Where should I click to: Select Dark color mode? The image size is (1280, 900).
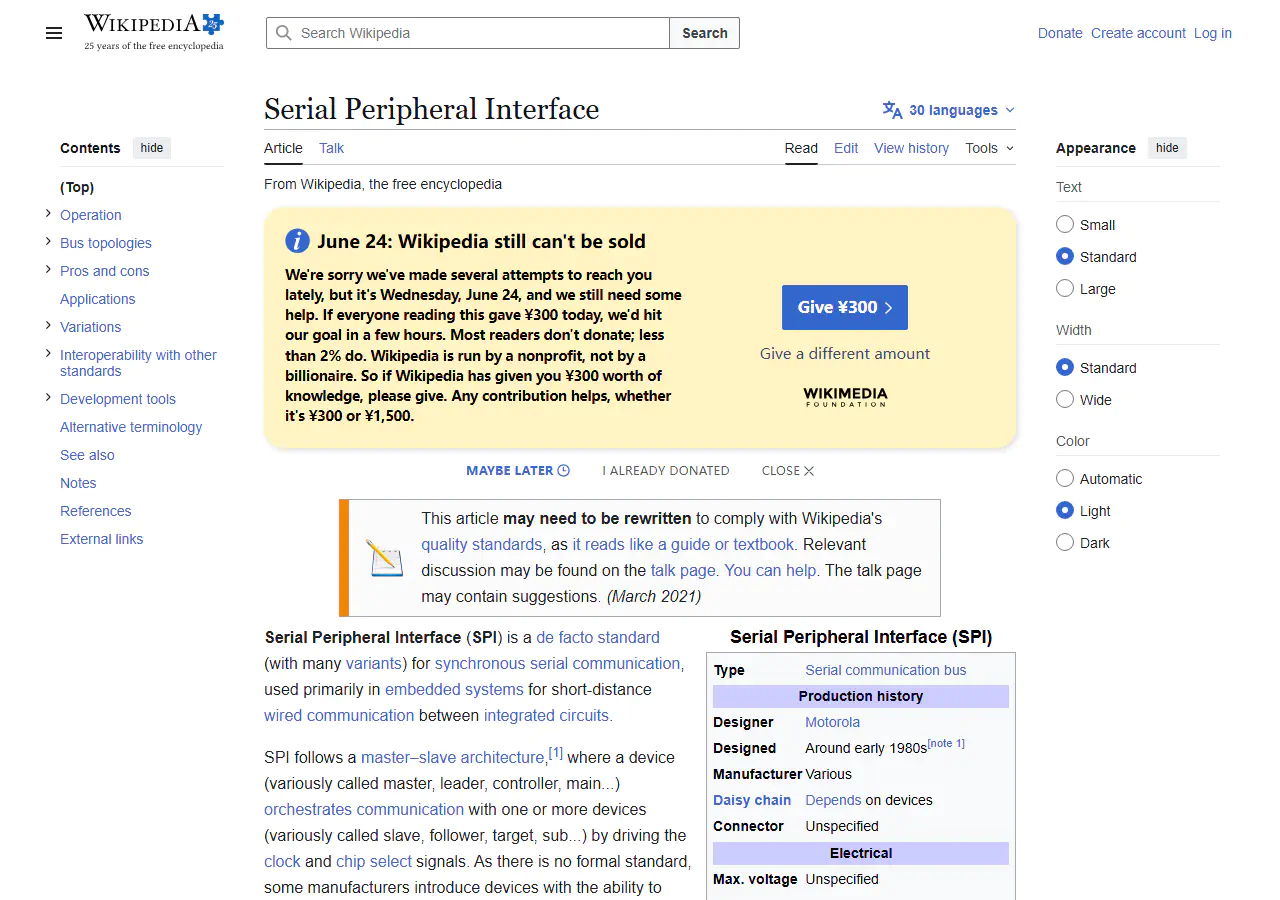(1065, 543)
